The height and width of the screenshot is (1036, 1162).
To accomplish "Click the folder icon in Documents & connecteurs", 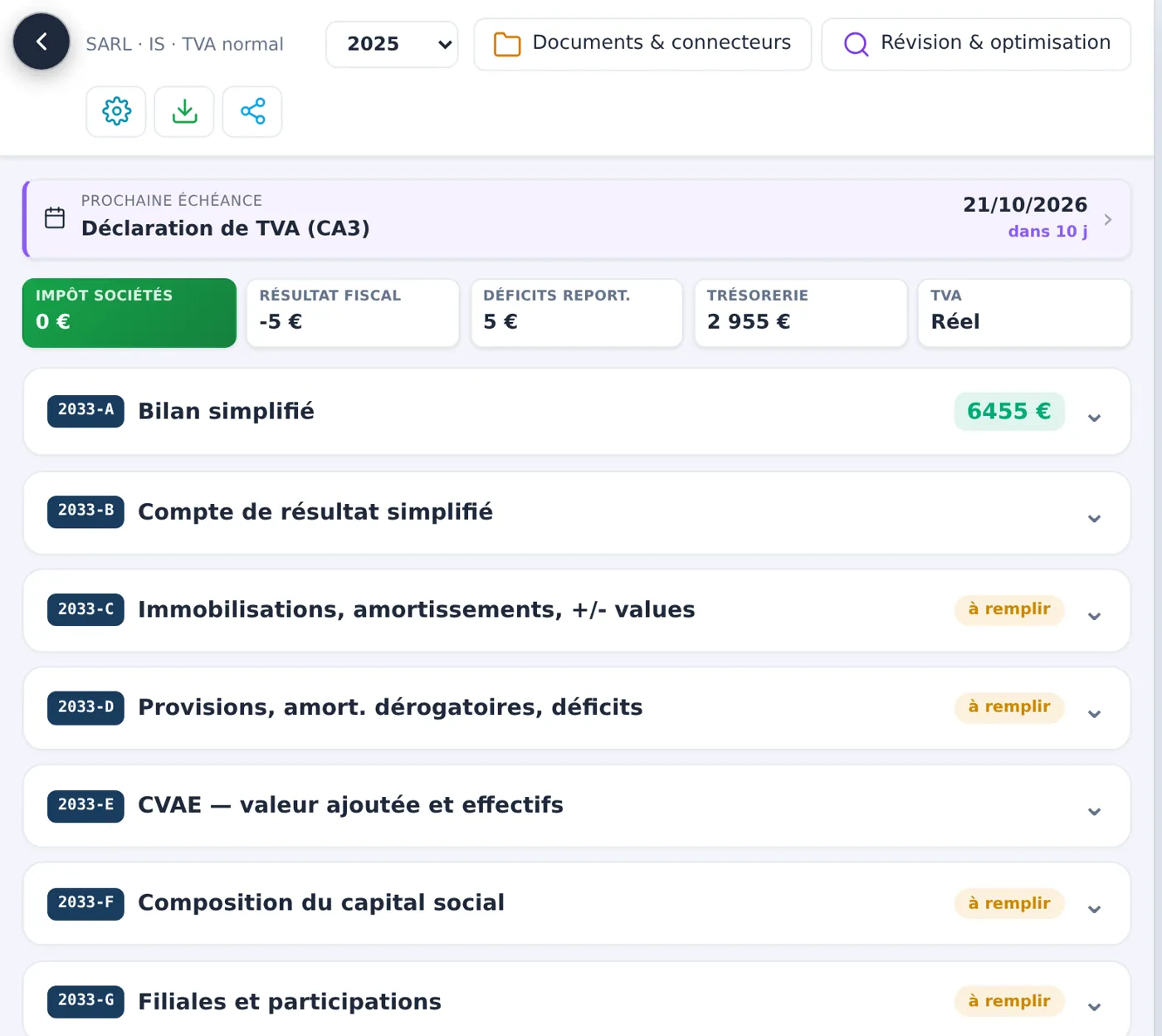I will tap(507, 44).
